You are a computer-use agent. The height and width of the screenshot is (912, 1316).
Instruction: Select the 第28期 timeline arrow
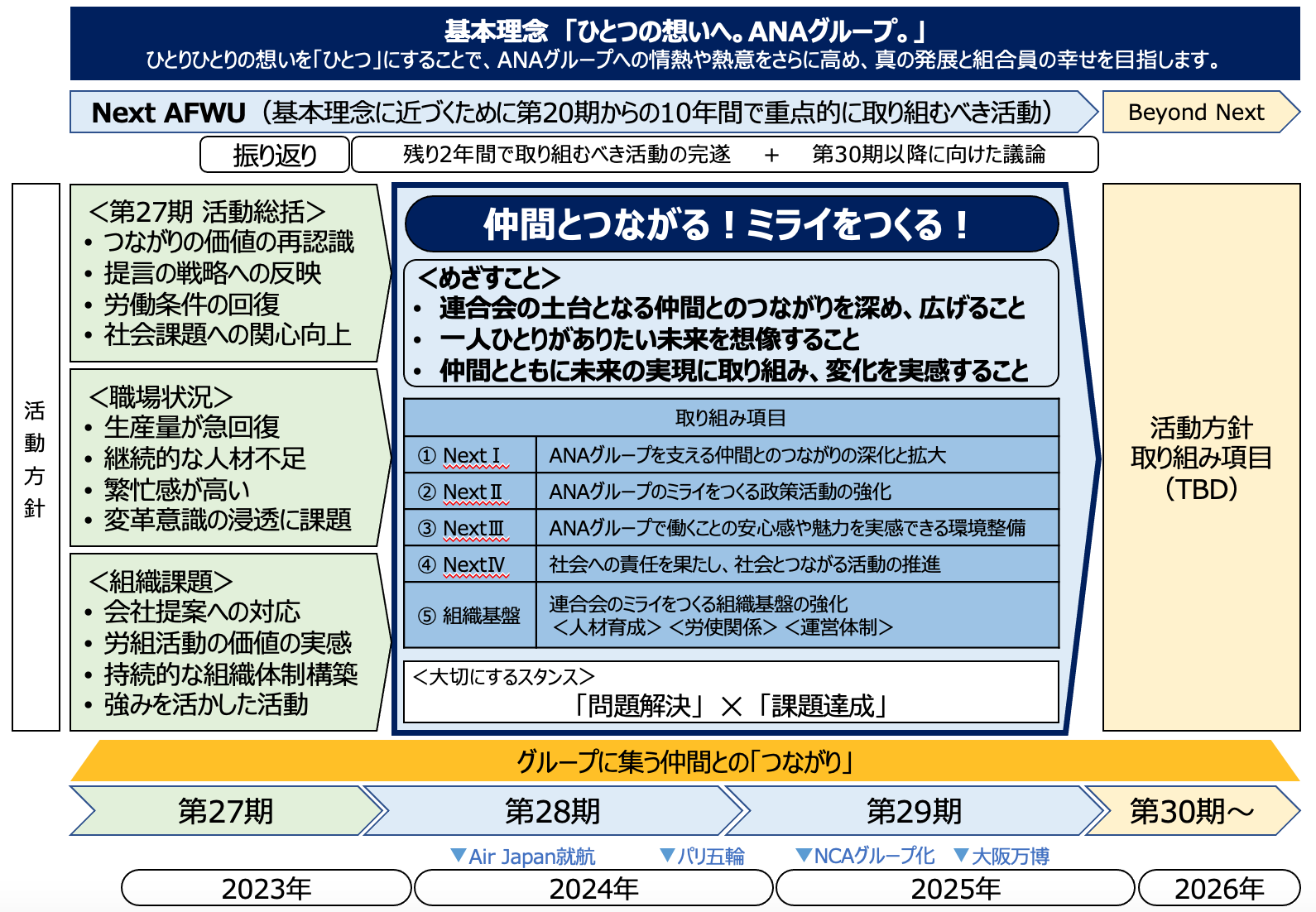coord(553,811)
